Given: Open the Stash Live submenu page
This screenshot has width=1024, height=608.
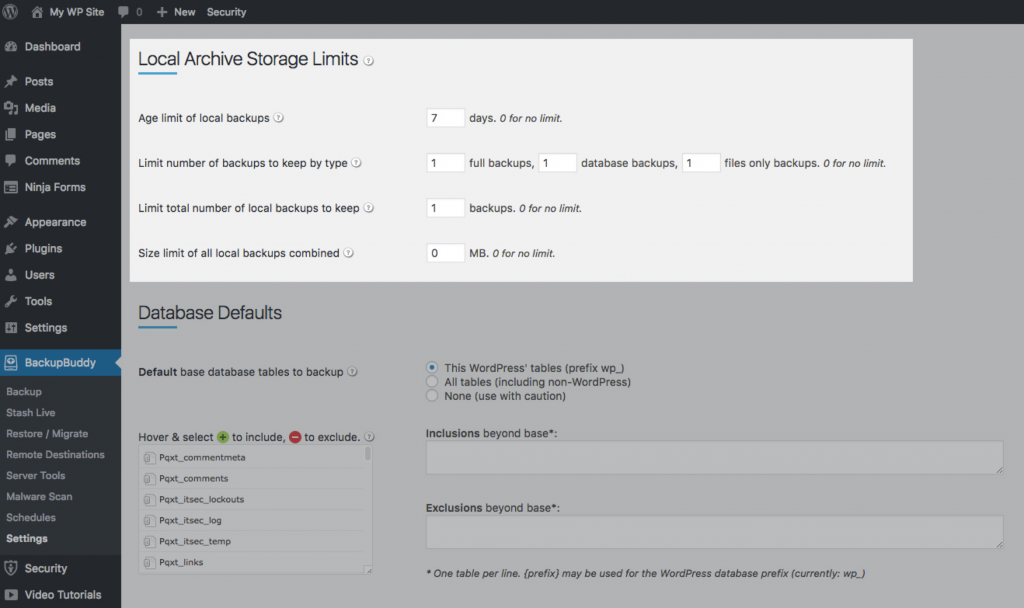Looking at the screenshot, I should coord(31,412).
